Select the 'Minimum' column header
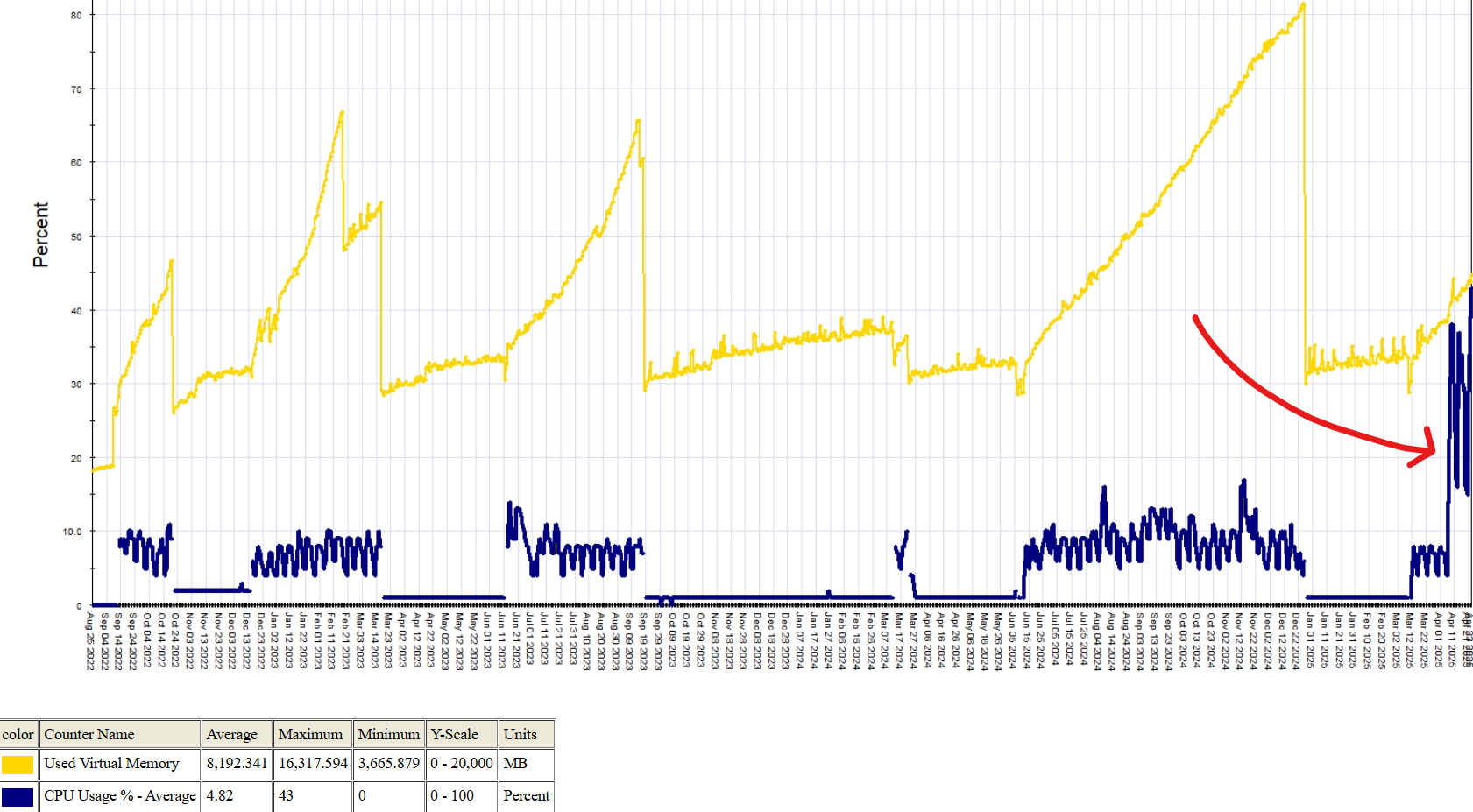The image size is (1473, 812). [x=389, y=734]
